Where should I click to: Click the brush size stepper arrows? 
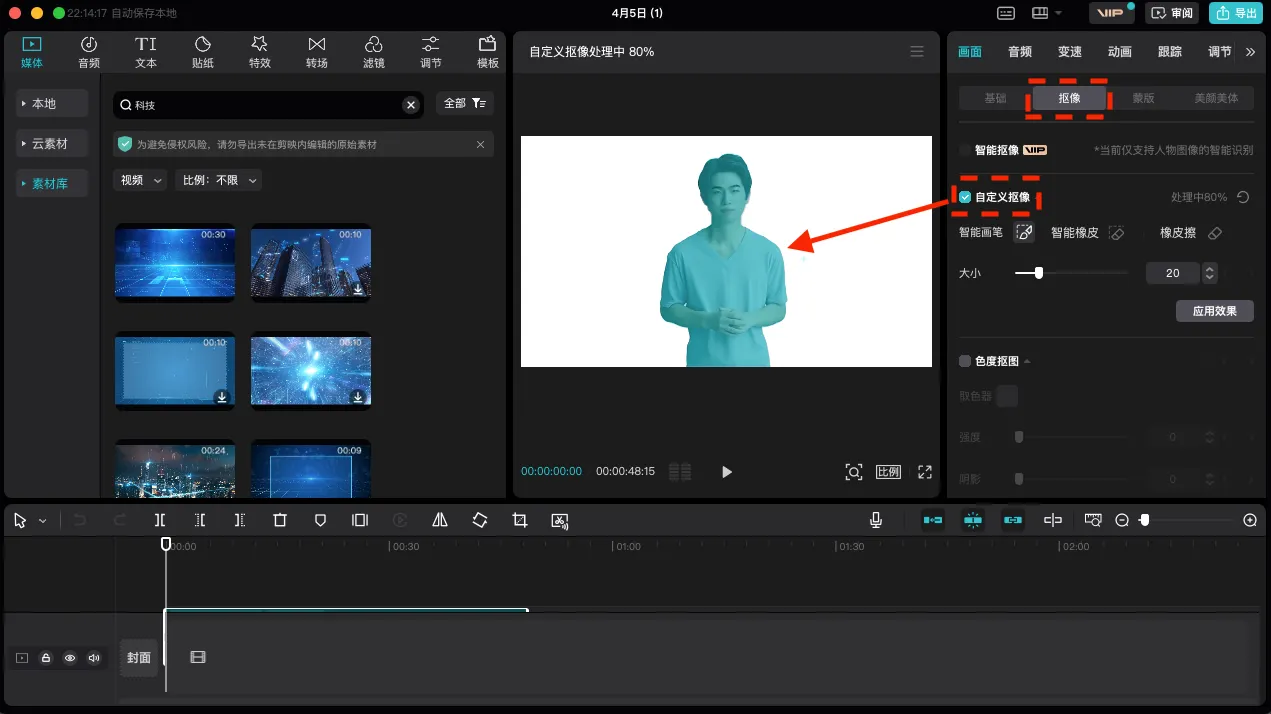click(x=1210, y=272)
